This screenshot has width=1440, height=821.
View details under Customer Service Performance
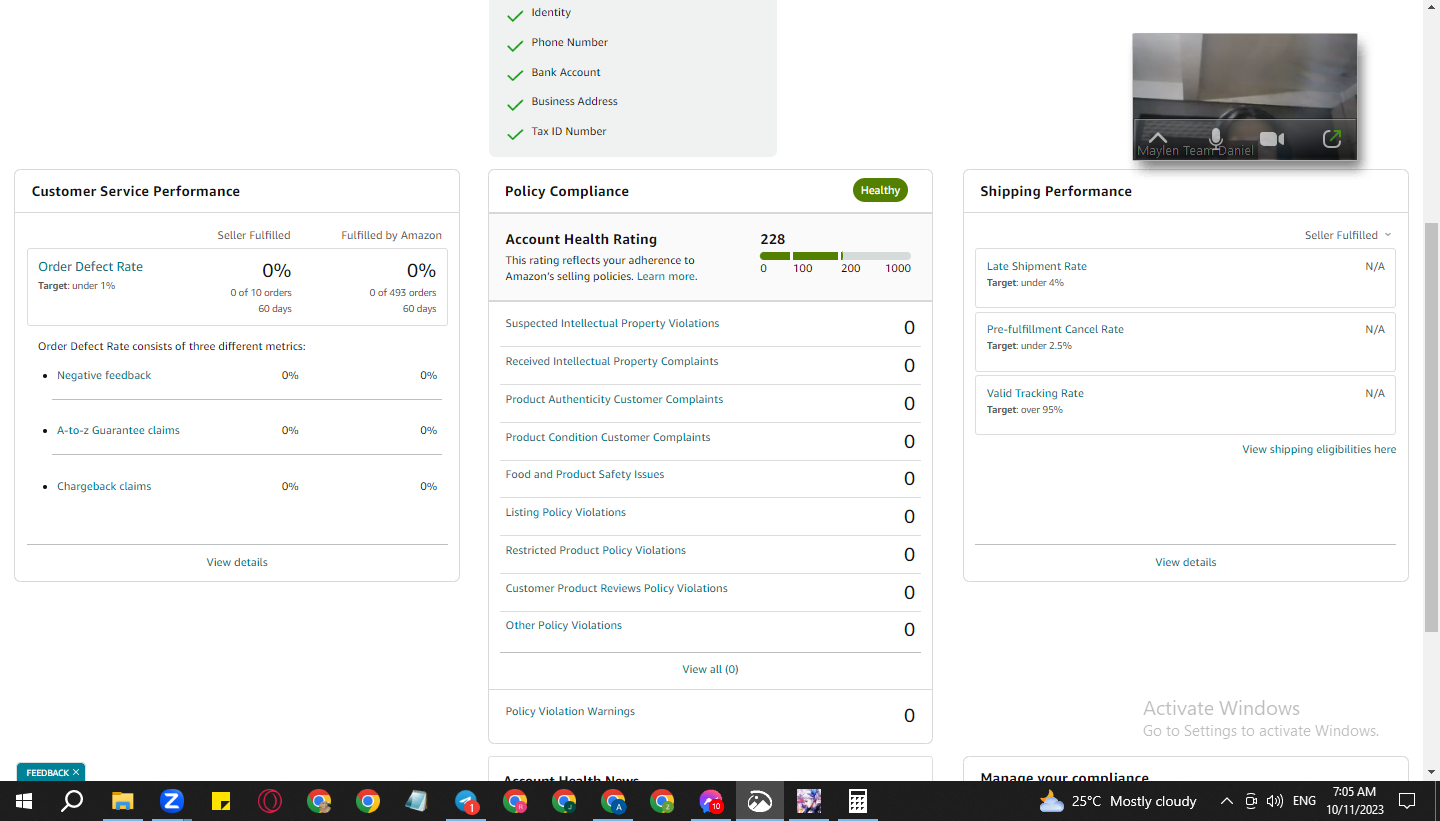[237, 562]
